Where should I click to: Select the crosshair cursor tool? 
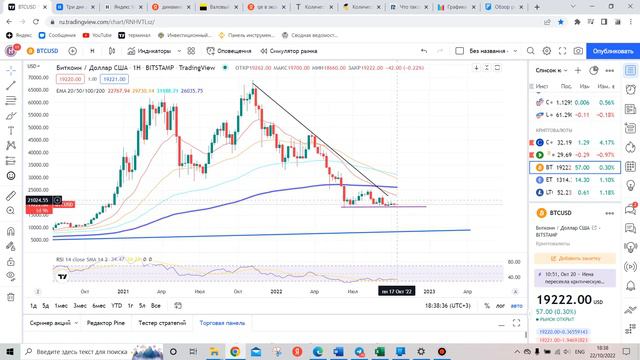coord(11,71)
